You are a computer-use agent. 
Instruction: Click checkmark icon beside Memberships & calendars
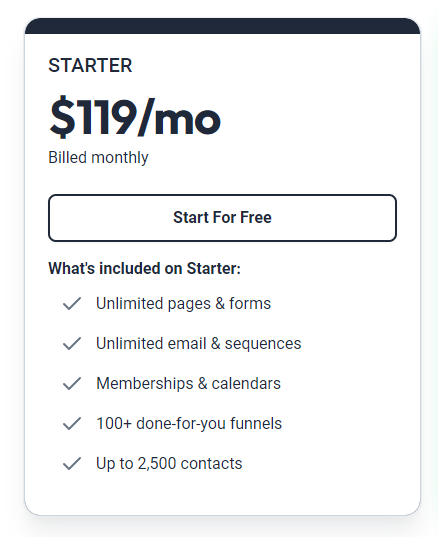[x=72, y=384]
